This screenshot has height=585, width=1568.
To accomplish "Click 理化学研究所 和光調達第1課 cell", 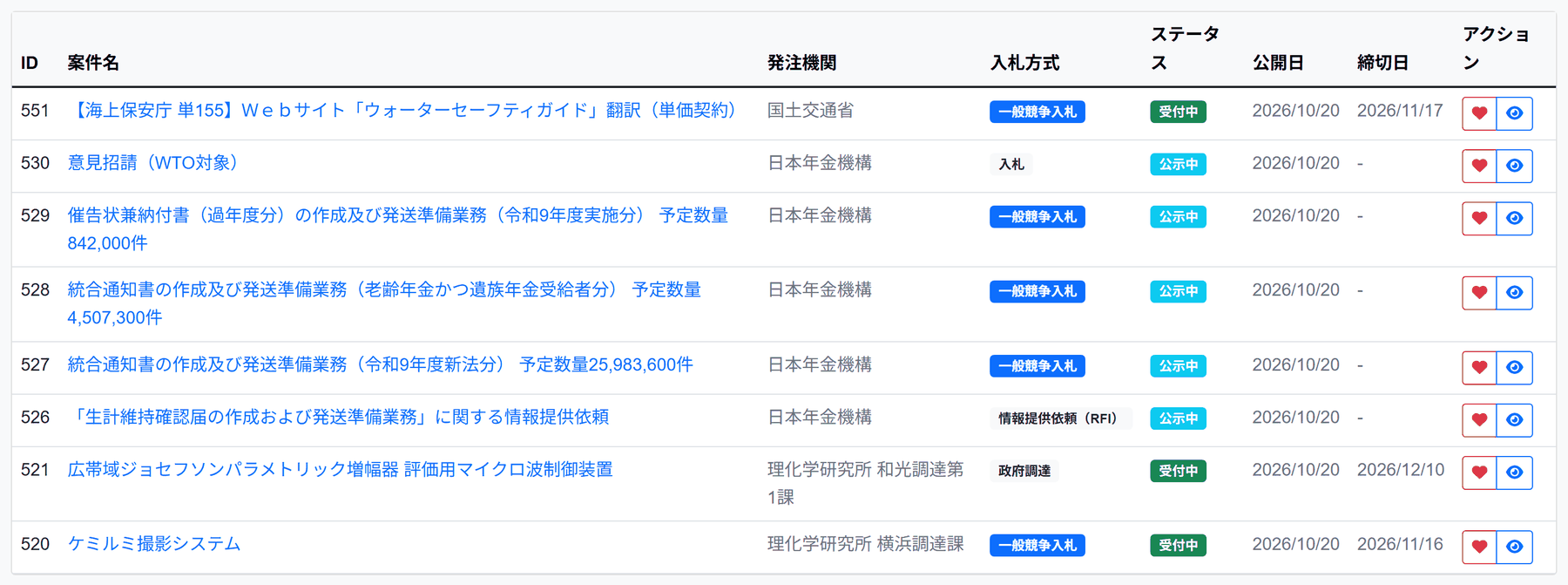I will (x=865, y=483).
